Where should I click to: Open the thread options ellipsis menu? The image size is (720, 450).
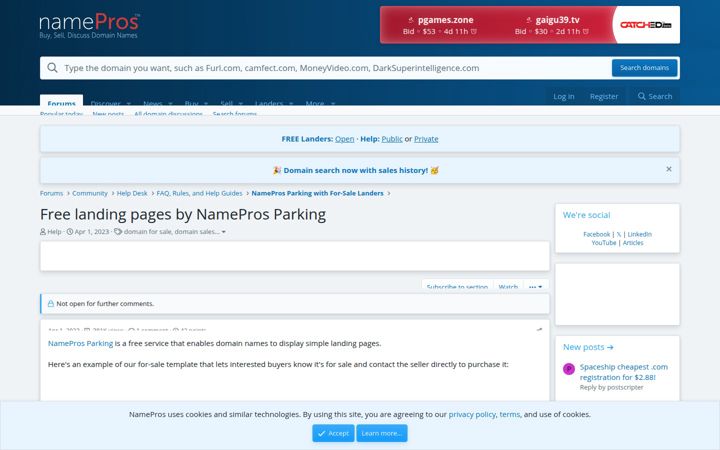click(535, 287)
